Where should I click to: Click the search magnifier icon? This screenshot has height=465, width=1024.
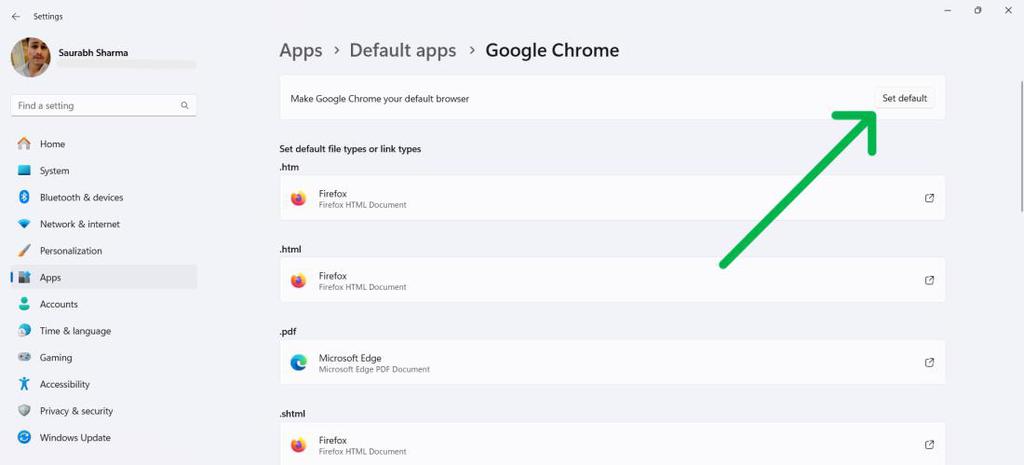pyautogui.click(x=185, y=105)
